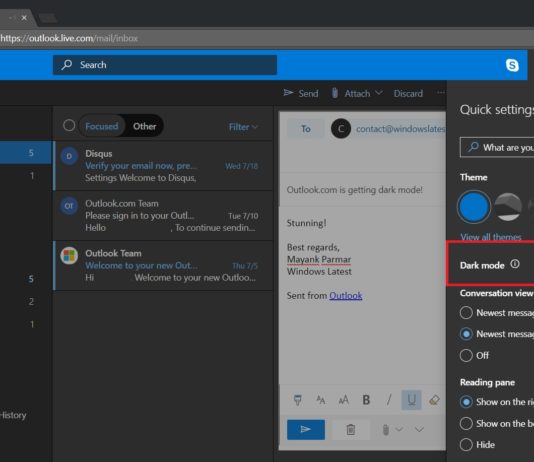Screen dimensions: 534x462
Task: Open Skype from the header icon
Action: click(x=512, y=65)
